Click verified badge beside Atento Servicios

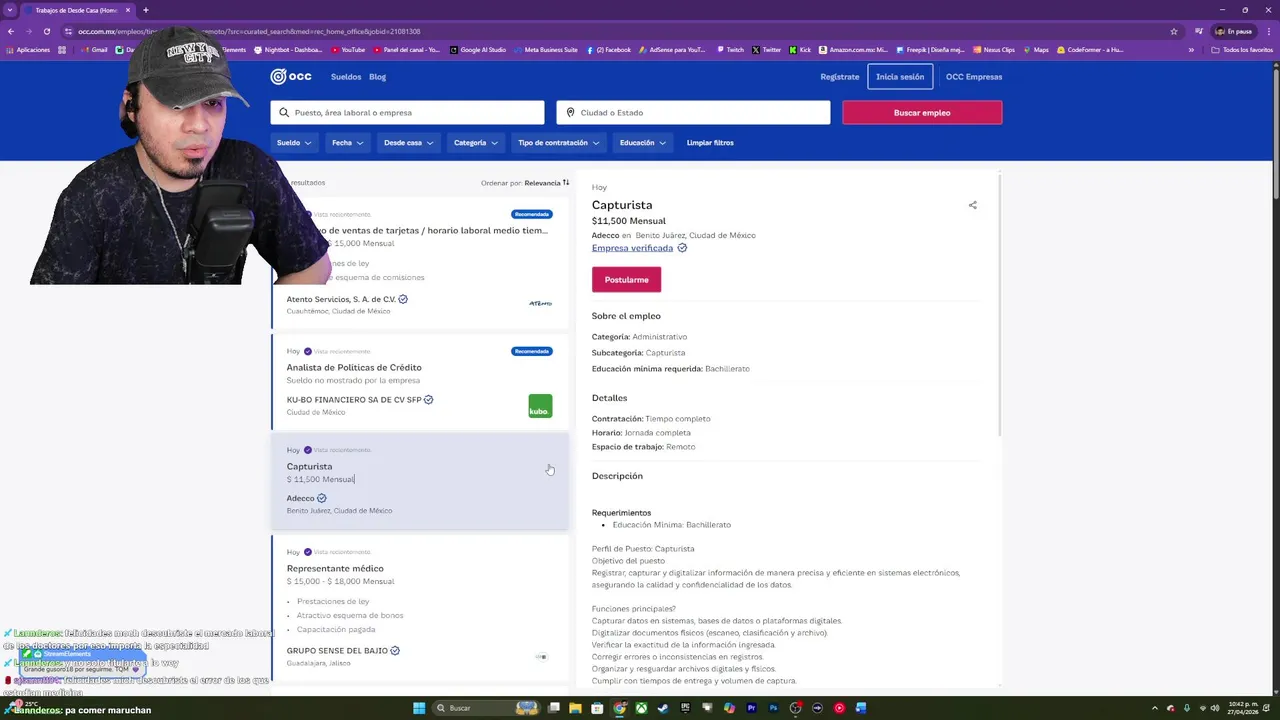pos(403,299)
